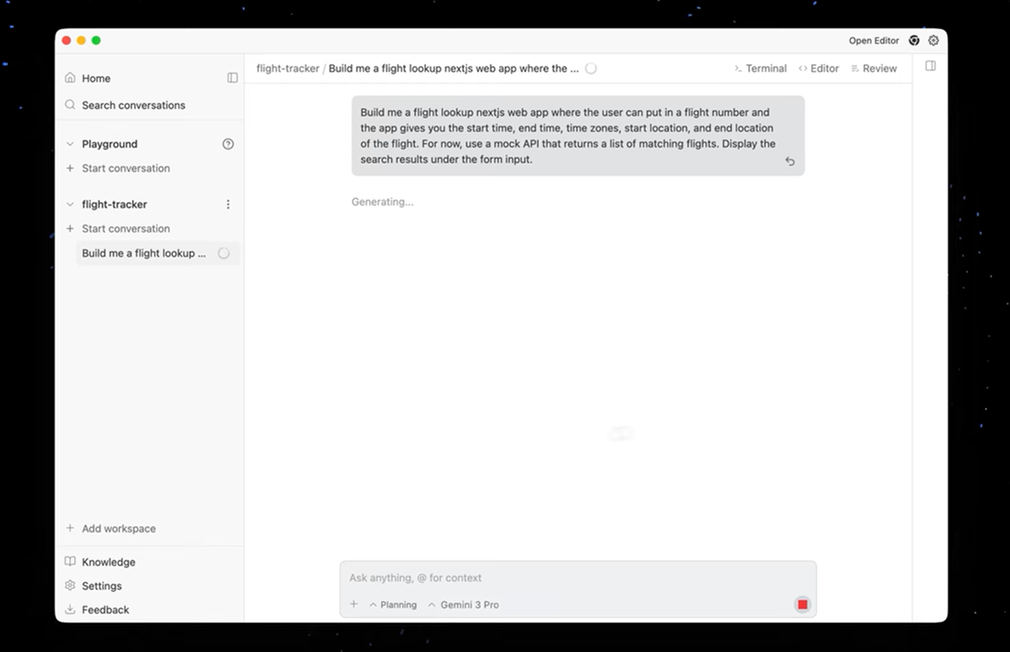Image resolution: width=1010 pixels, height=652 pixels.
Task: Click the red stop generation button
Action: click(802, 604)
